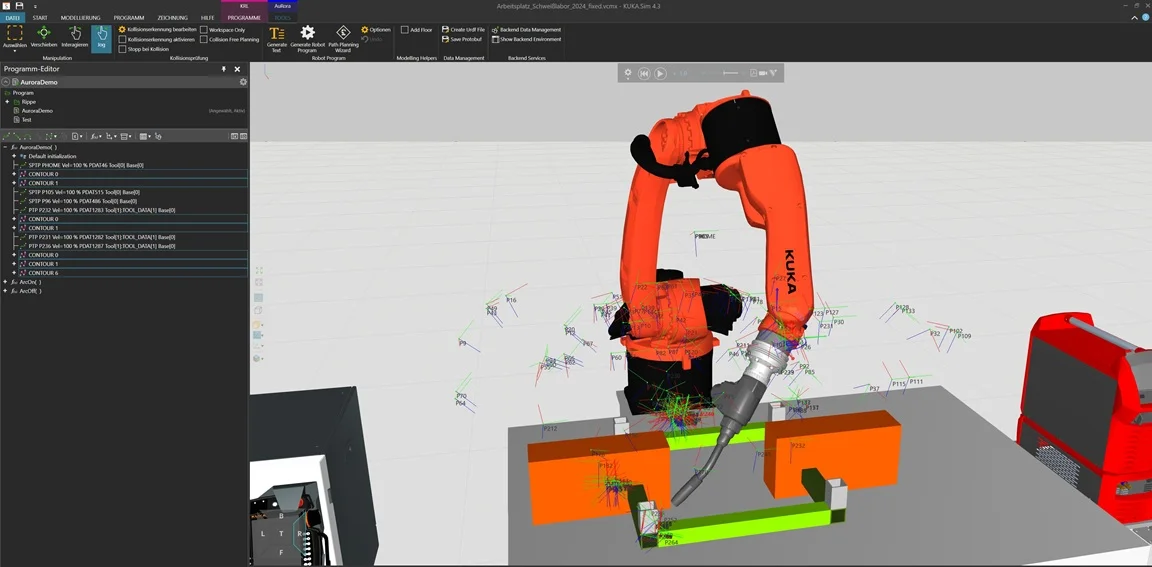Viewport: 1152px width, 567px height.
Task: Pin the Programm-Editor panel
Action: pyautogui.click(x=224, y=69)
